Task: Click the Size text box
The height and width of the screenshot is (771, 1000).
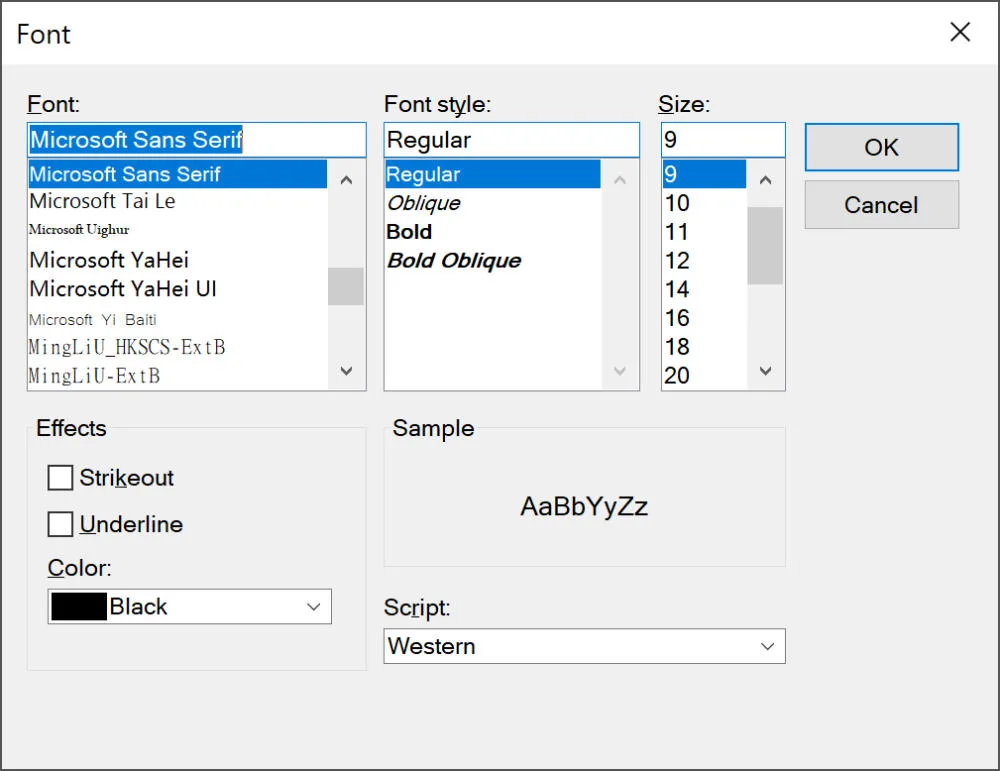Action: 723,140
